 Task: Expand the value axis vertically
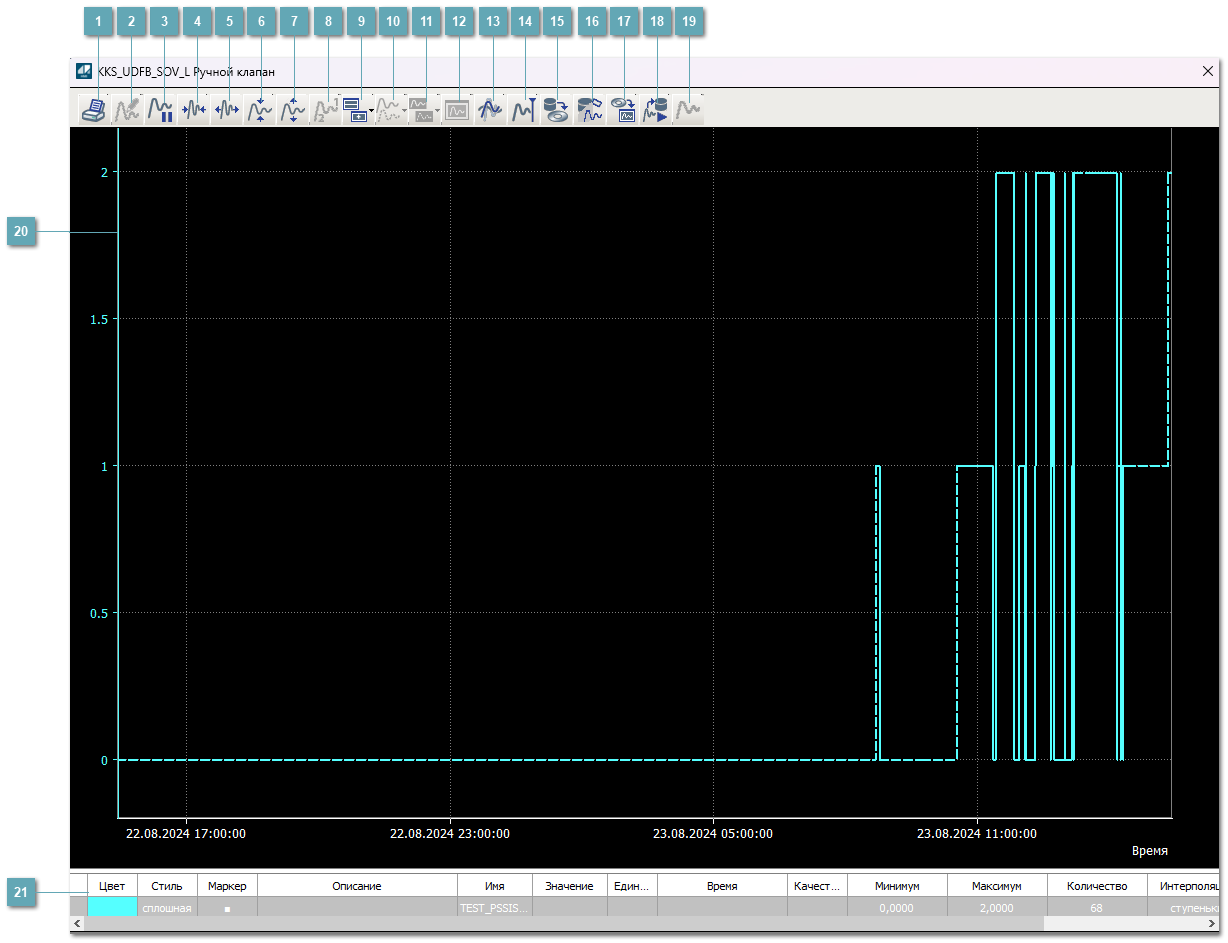click(293, 110)
